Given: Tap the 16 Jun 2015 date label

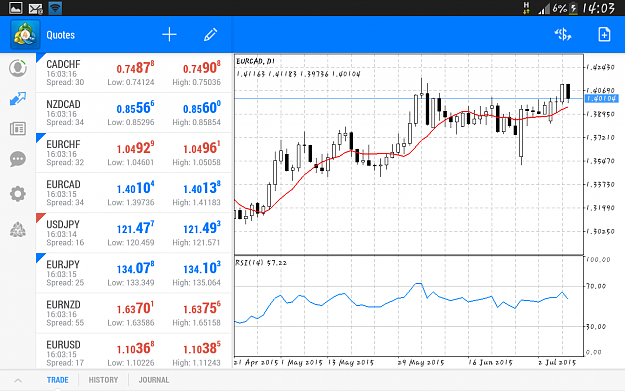Looking at the screenshot, I should tap(490, 362).
